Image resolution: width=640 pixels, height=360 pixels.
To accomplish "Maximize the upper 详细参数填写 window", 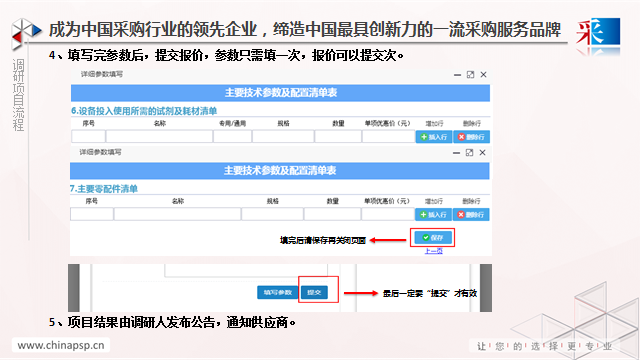I will coord(470,75).
